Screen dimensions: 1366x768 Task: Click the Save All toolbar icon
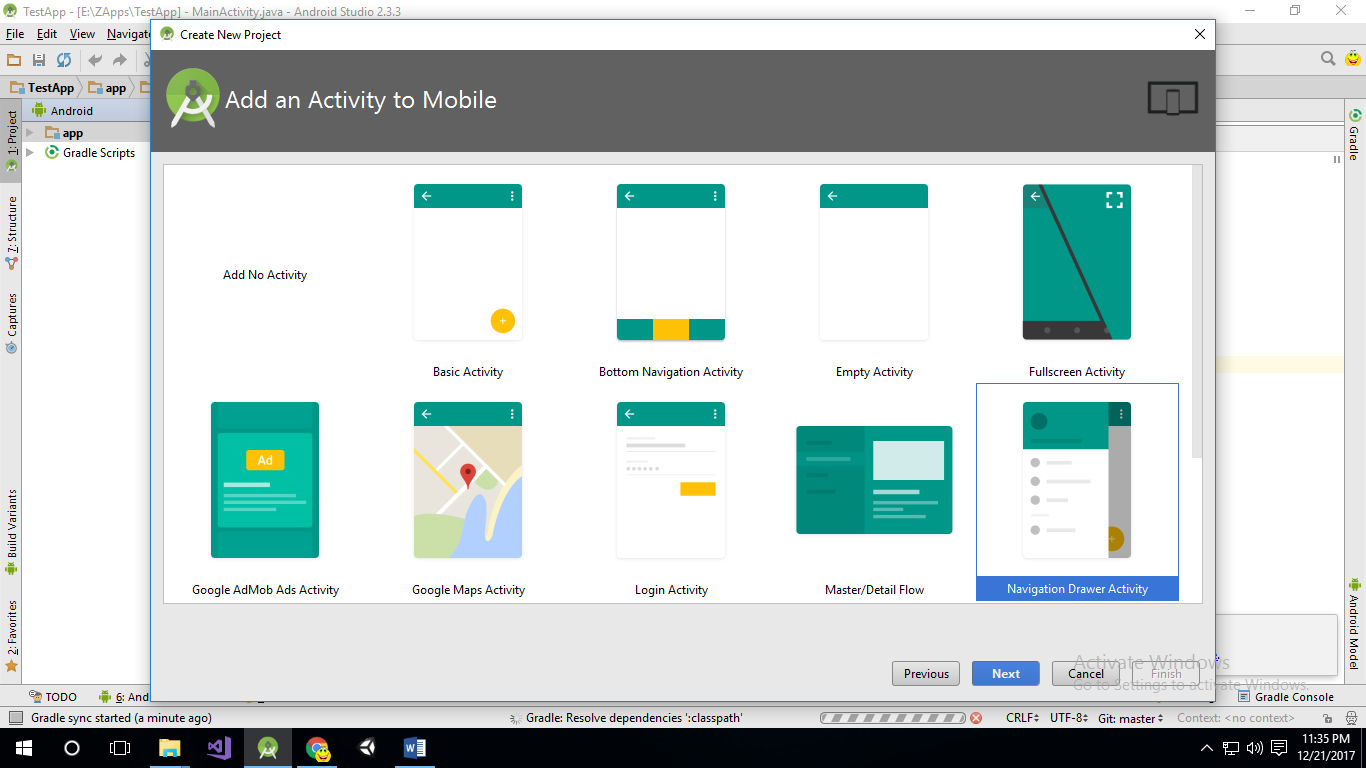[x=39, y=60]
